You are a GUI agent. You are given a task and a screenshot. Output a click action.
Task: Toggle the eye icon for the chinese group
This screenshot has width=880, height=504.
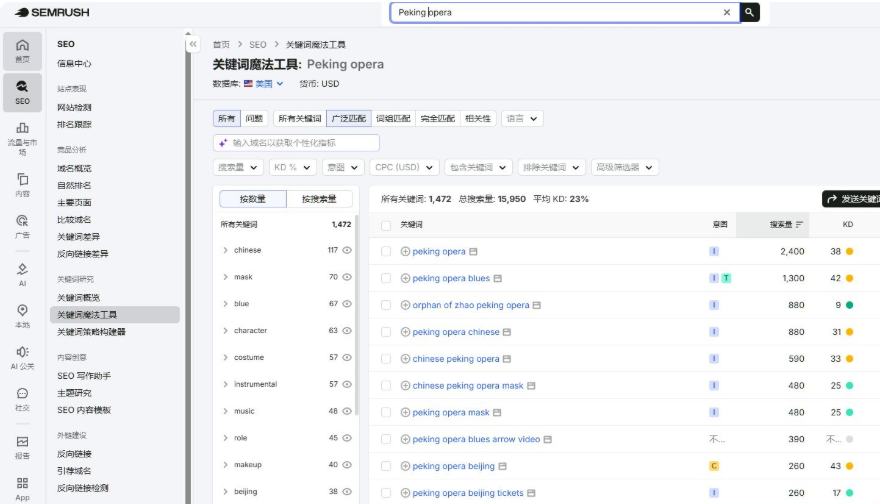tap(347, 250)
